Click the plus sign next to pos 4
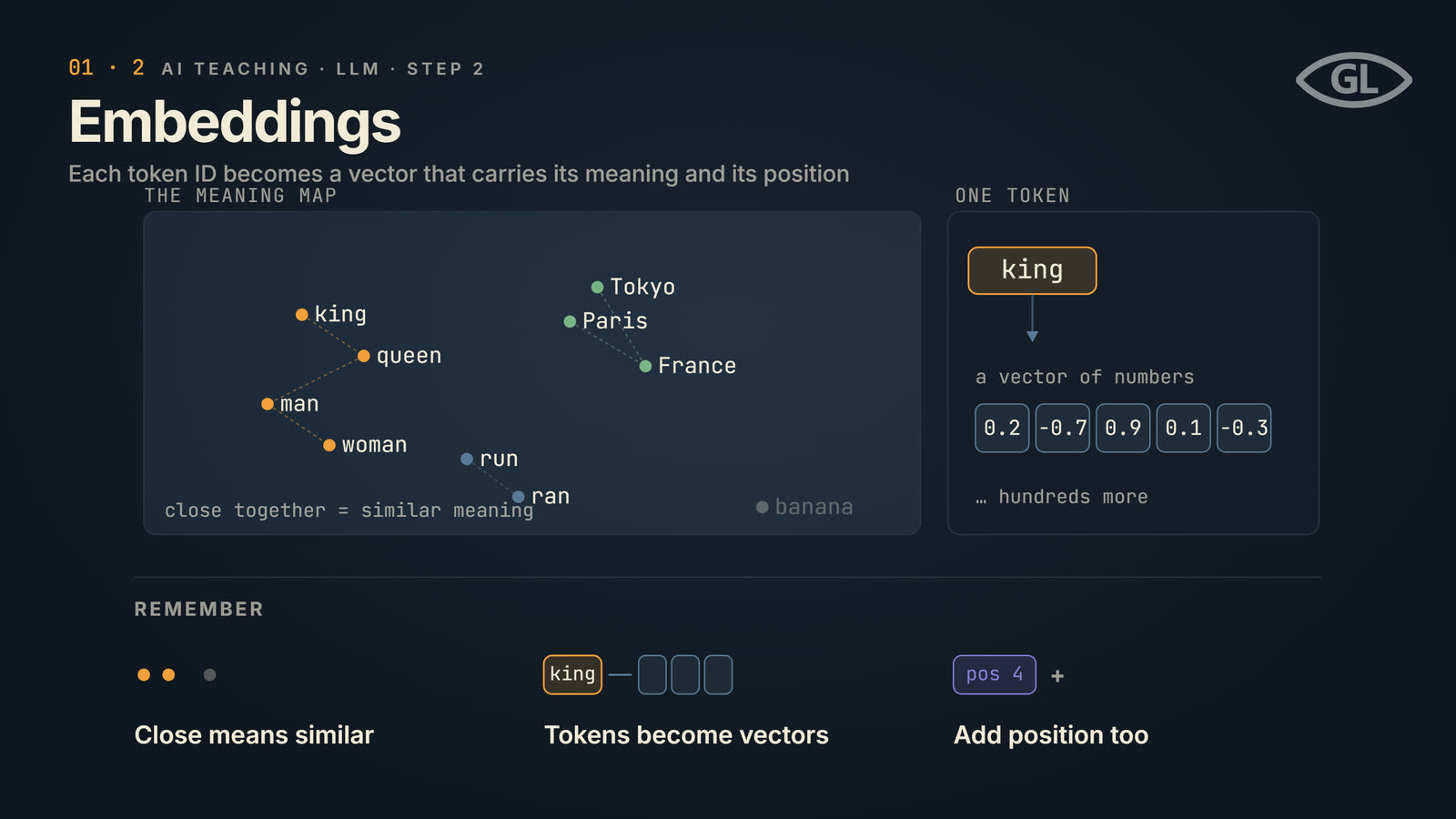Screen dimensions: 1456x819 1057,676
